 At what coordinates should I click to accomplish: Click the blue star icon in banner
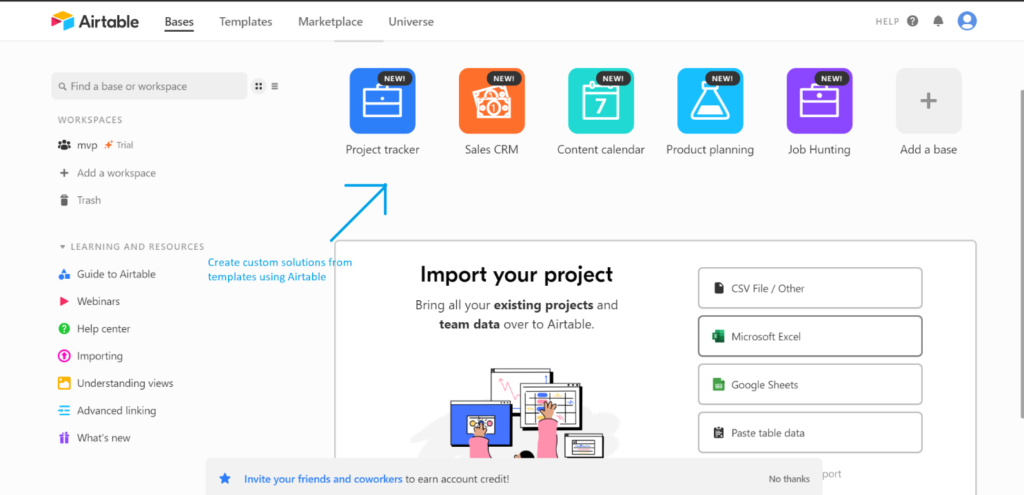tap(225, 479)
